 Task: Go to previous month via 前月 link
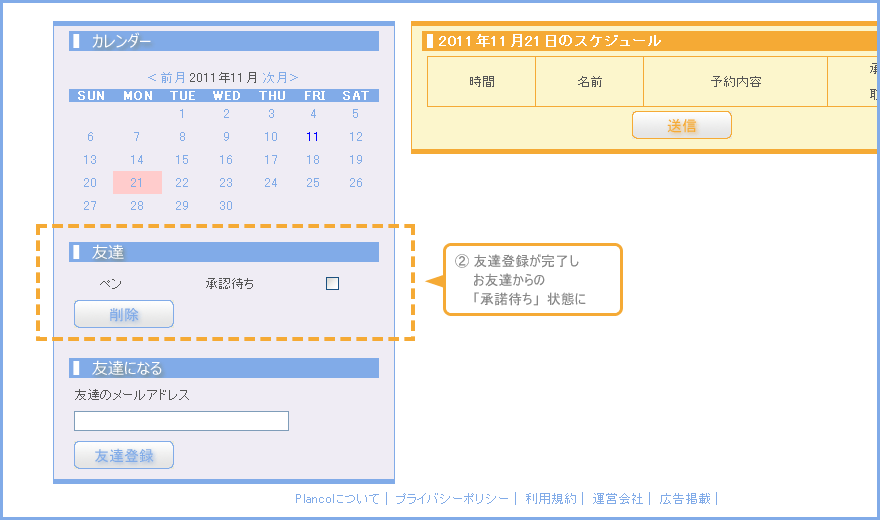point(167,77)
